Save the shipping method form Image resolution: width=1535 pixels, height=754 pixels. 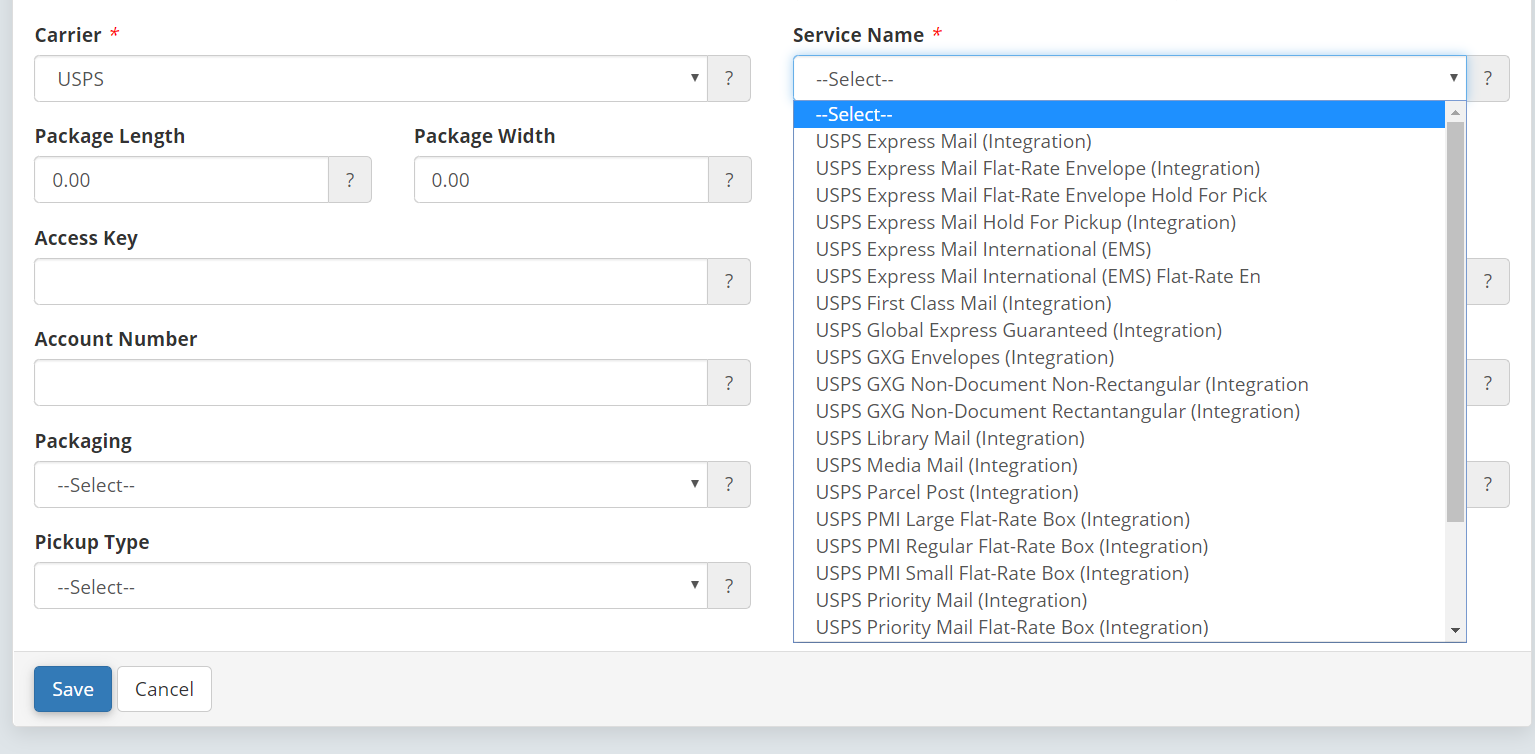73,689
